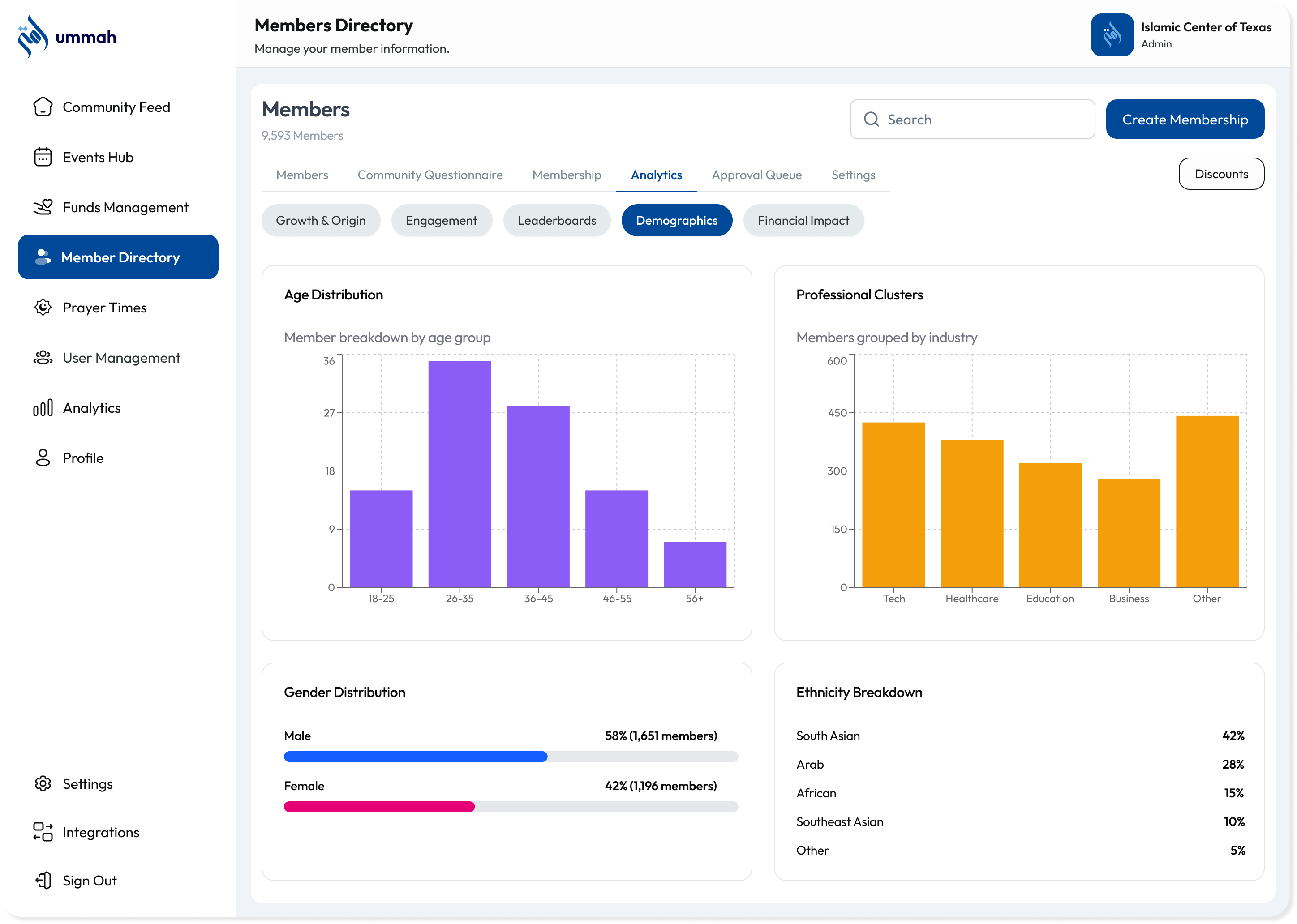Open the Community Questionnaire tab
The height and width of the screenshot is (924, 1297).
coord(429,175)
